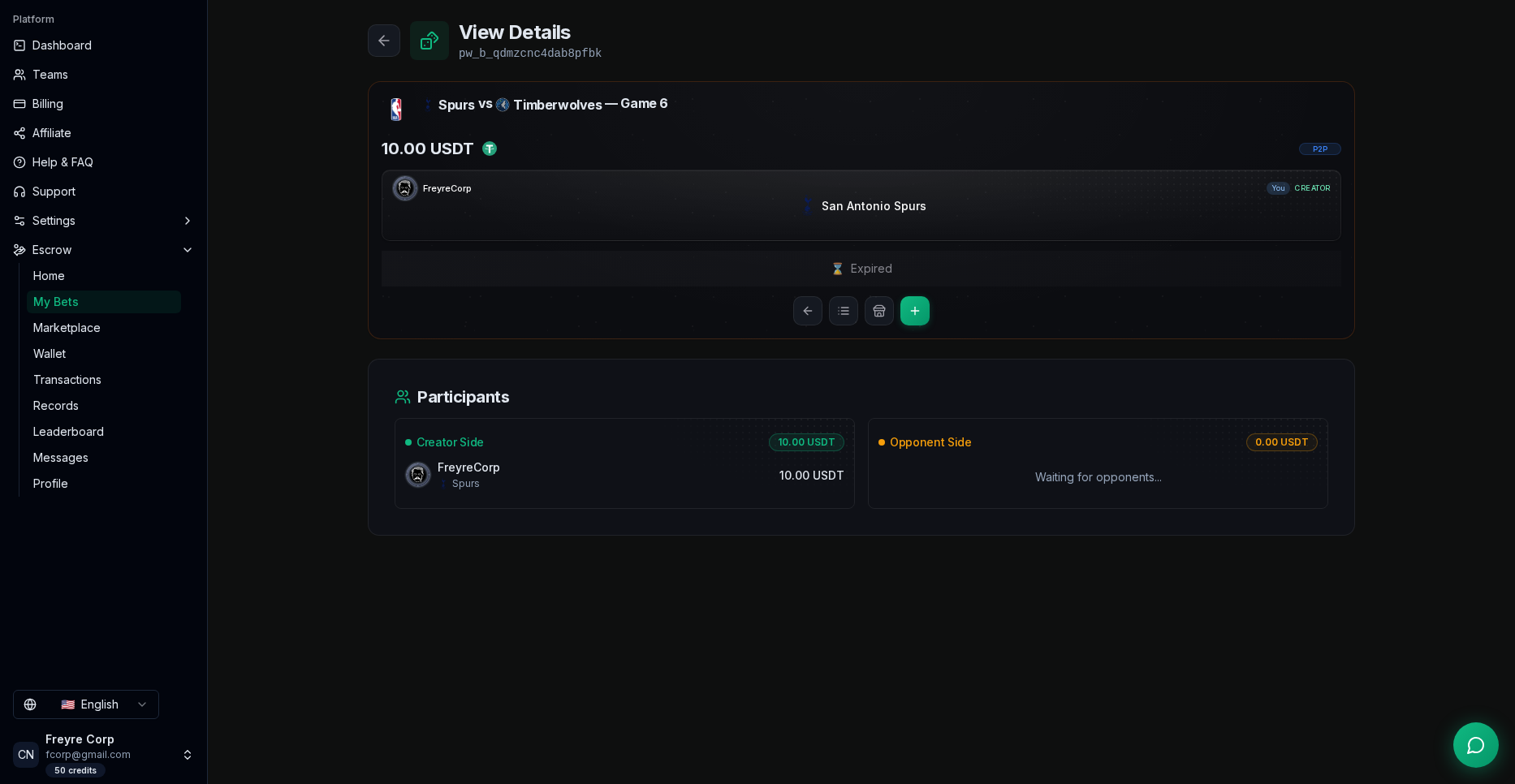Open Wallet from the sidebar
The width and height of the screenshot is (1515, 784).
click(50, 354)
